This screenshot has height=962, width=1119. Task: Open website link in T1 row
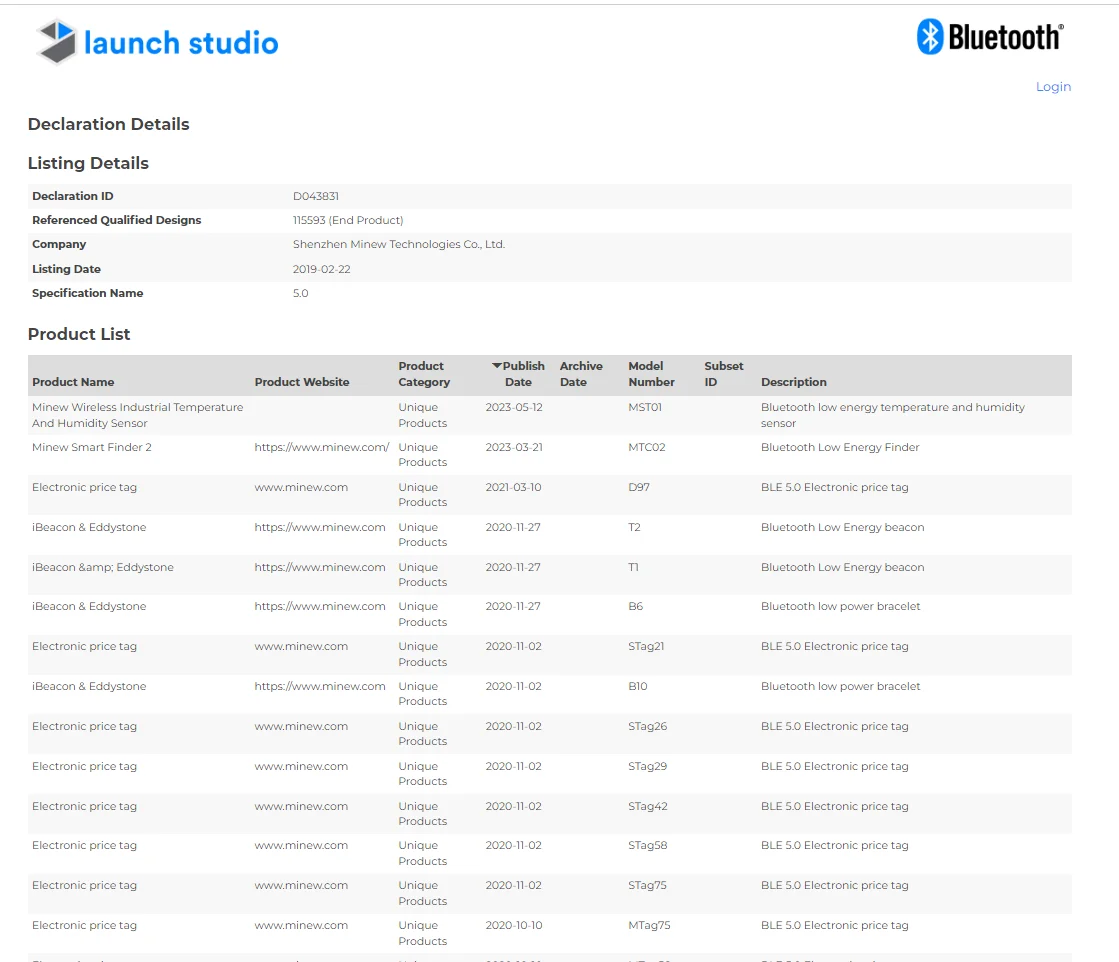320,567
